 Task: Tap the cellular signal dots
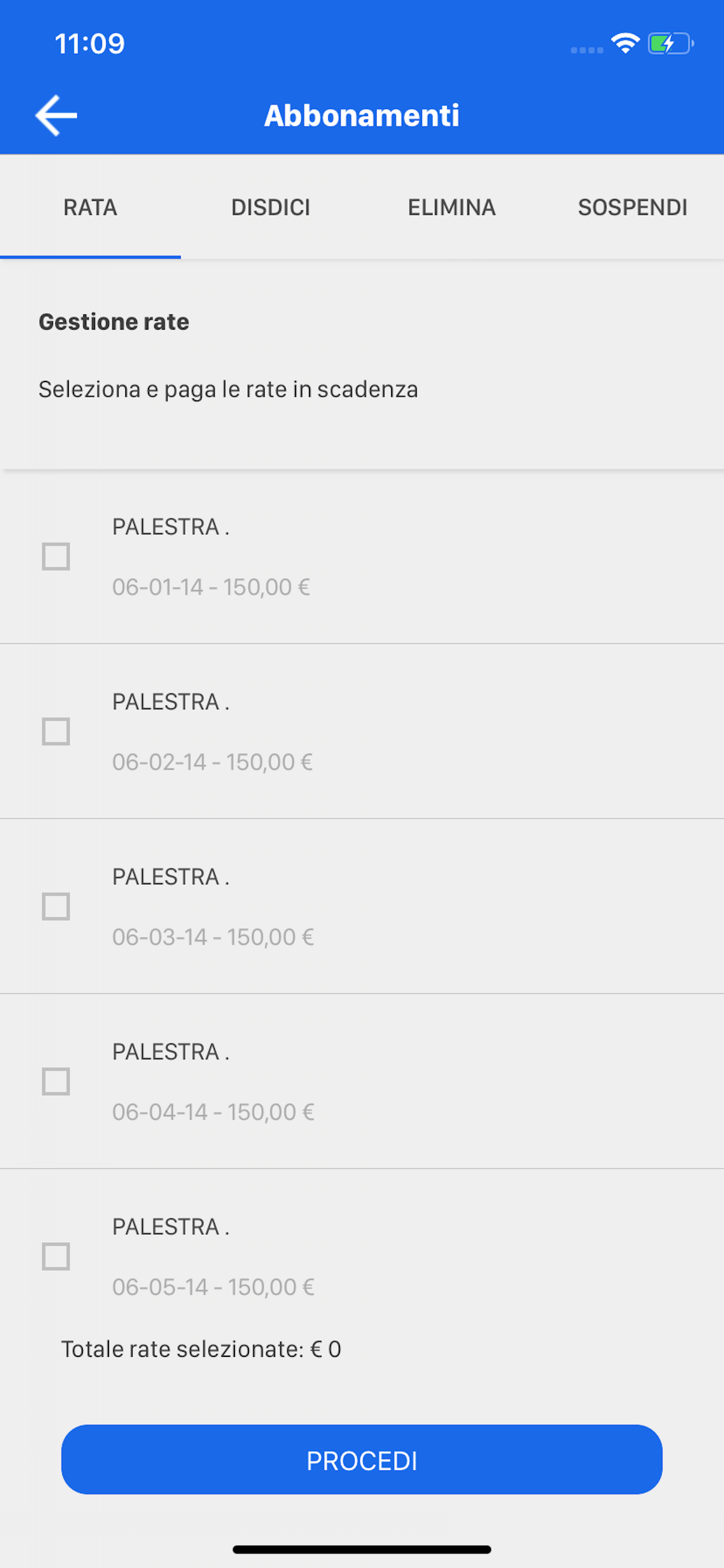coord(586,50)
